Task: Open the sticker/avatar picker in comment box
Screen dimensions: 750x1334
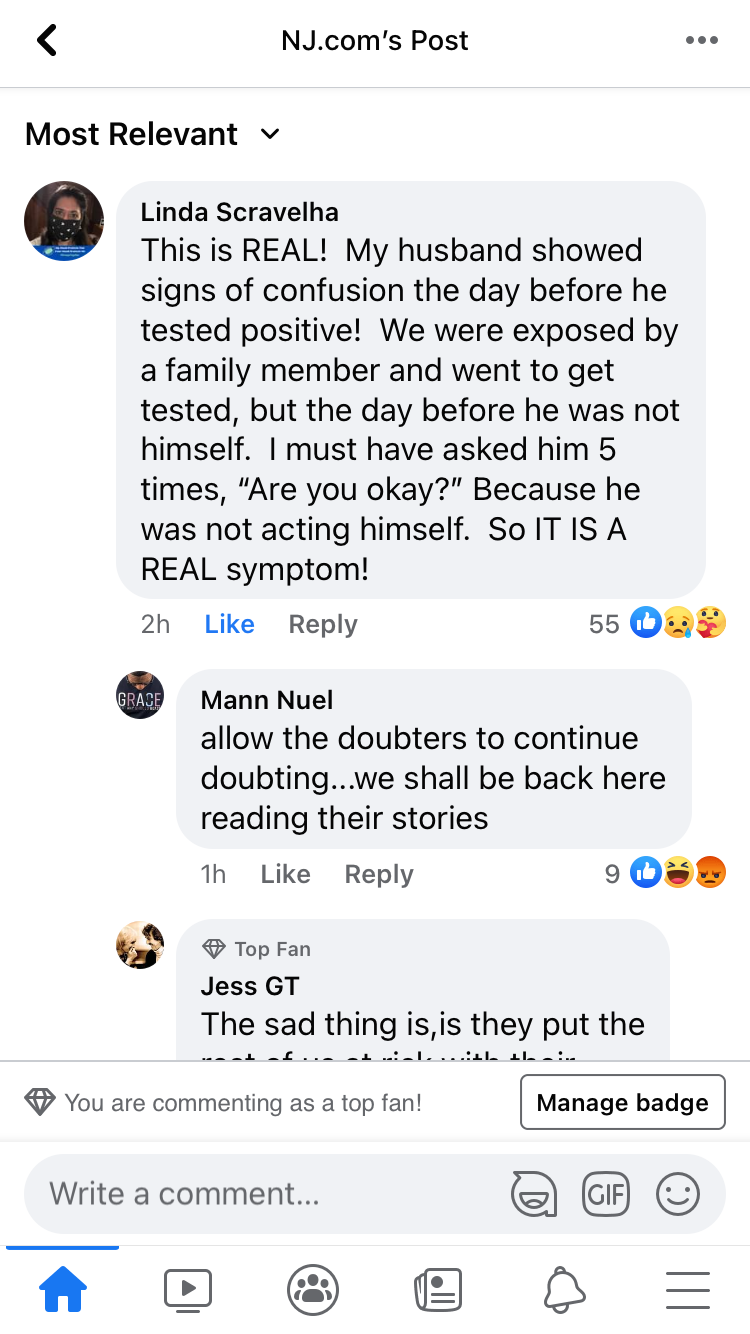Action: click(x=533, y=1193)
